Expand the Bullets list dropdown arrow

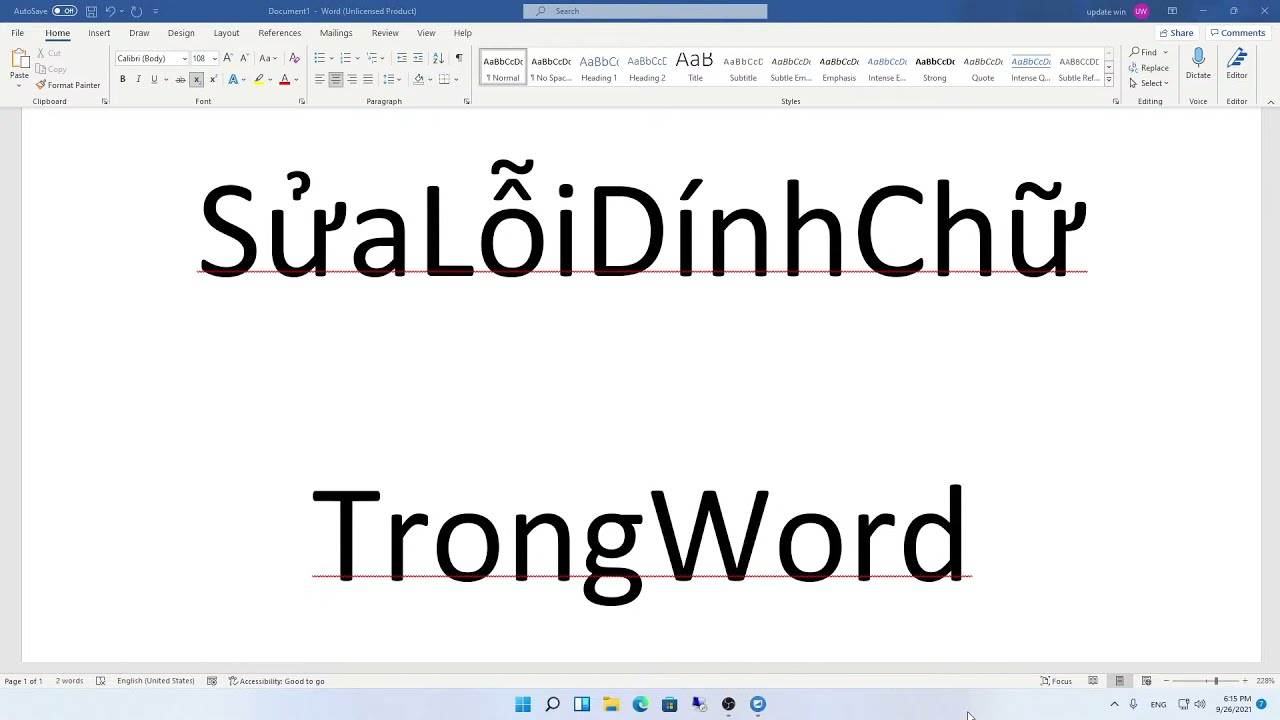(x=331, y=58)
